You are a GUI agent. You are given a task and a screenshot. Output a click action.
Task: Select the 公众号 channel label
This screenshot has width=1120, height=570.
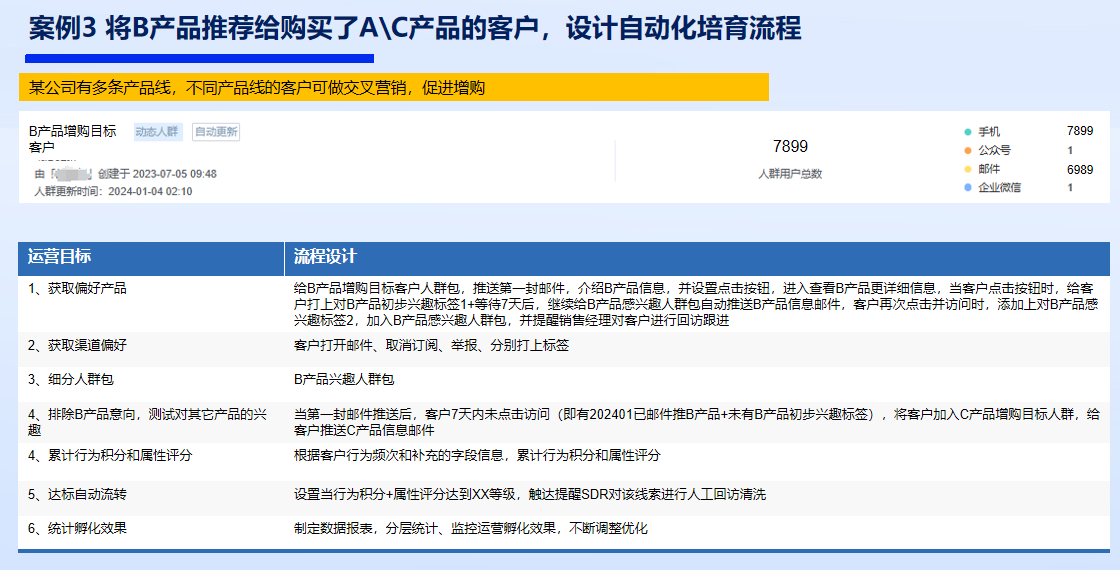(x=994, y=151)
